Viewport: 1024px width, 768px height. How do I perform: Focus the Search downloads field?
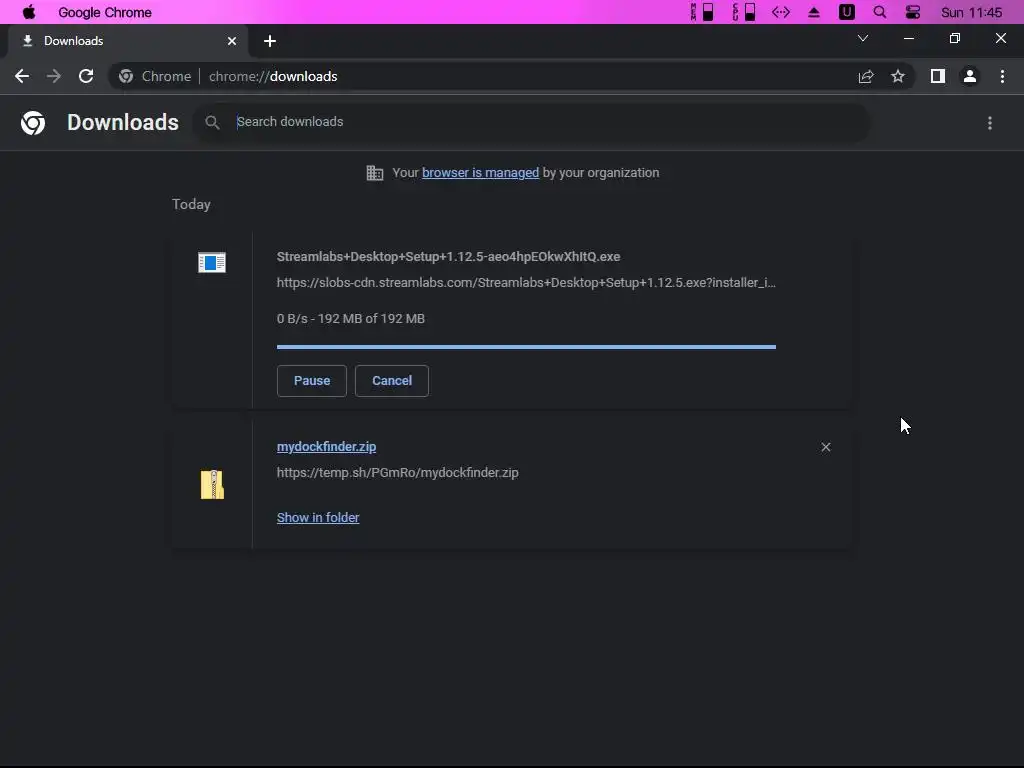[x=549, y=122]
